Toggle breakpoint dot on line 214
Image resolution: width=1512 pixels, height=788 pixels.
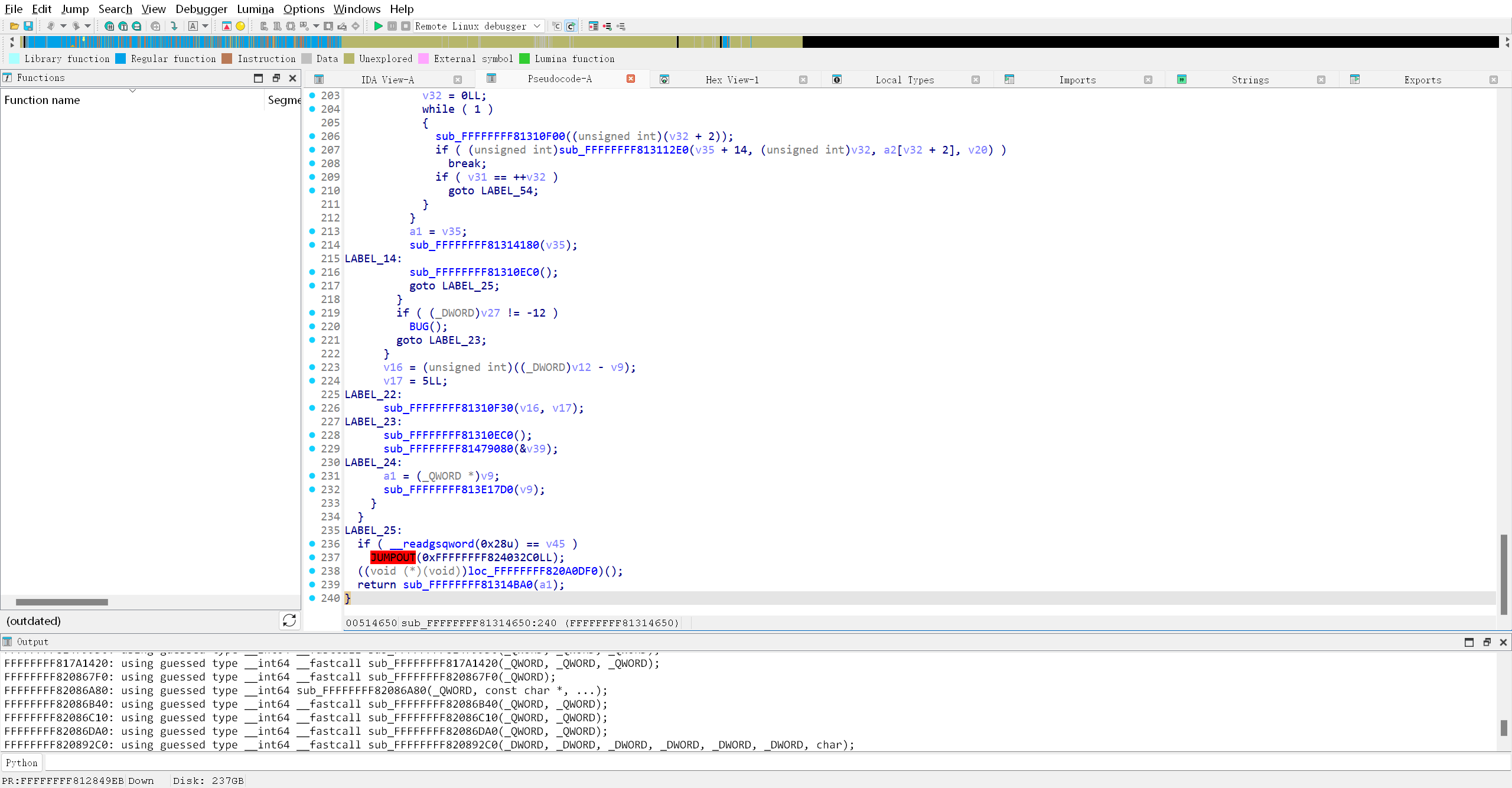pyautogui.click(x=312, y=245)
